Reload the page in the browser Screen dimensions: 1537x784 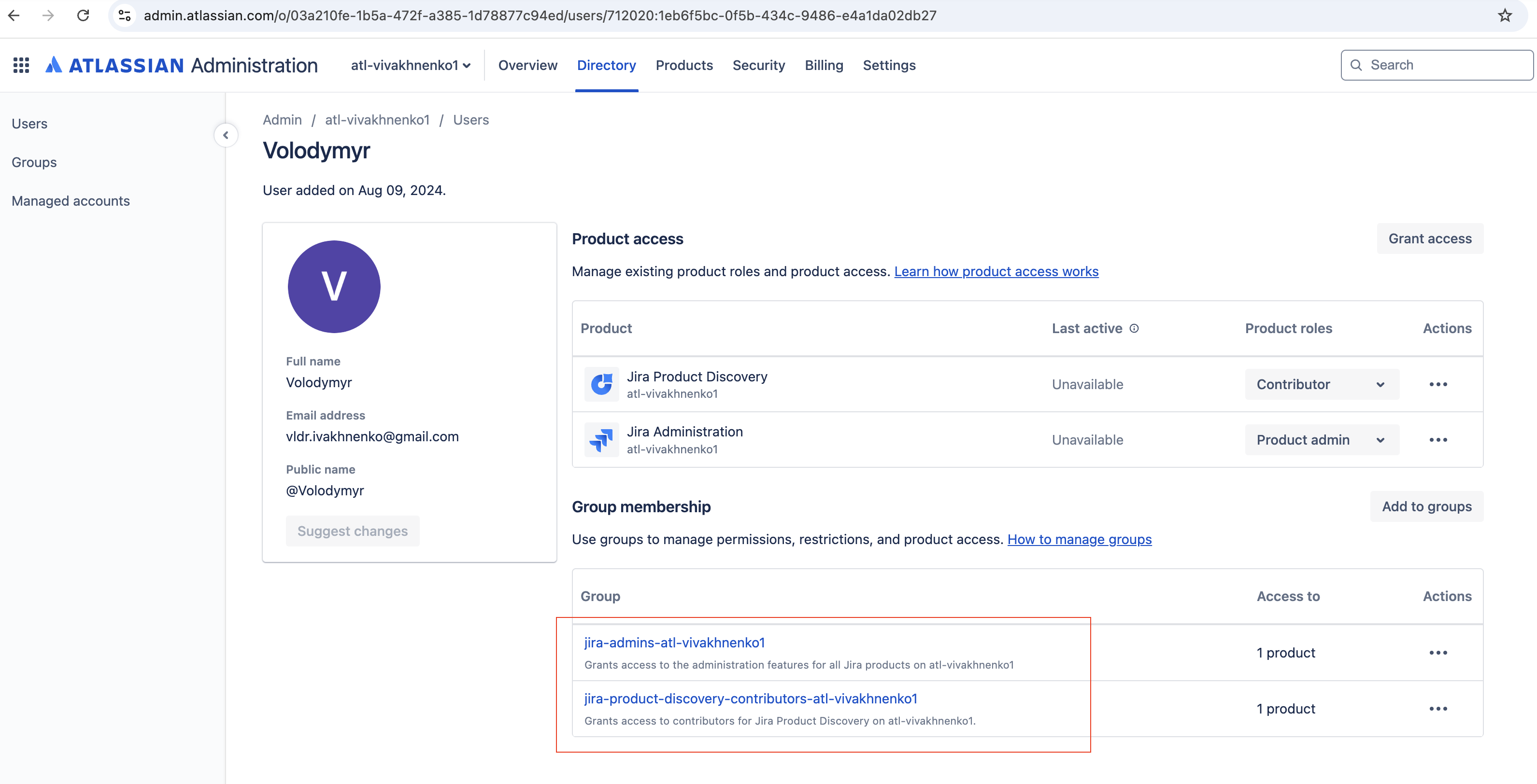click(83, 15)
